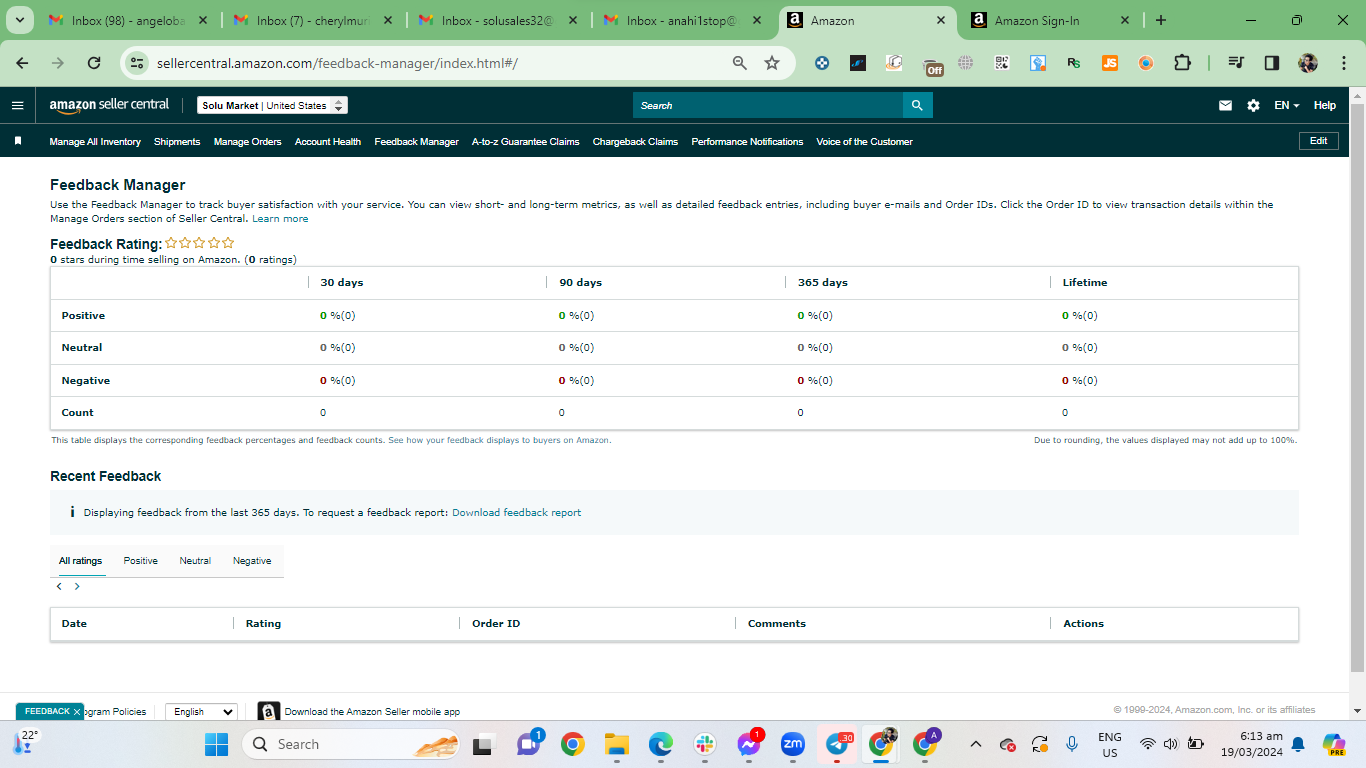Open Telegram from the taskbar
The height and width of the screenshot is (768, 1366).
click(x=837, y=744)
